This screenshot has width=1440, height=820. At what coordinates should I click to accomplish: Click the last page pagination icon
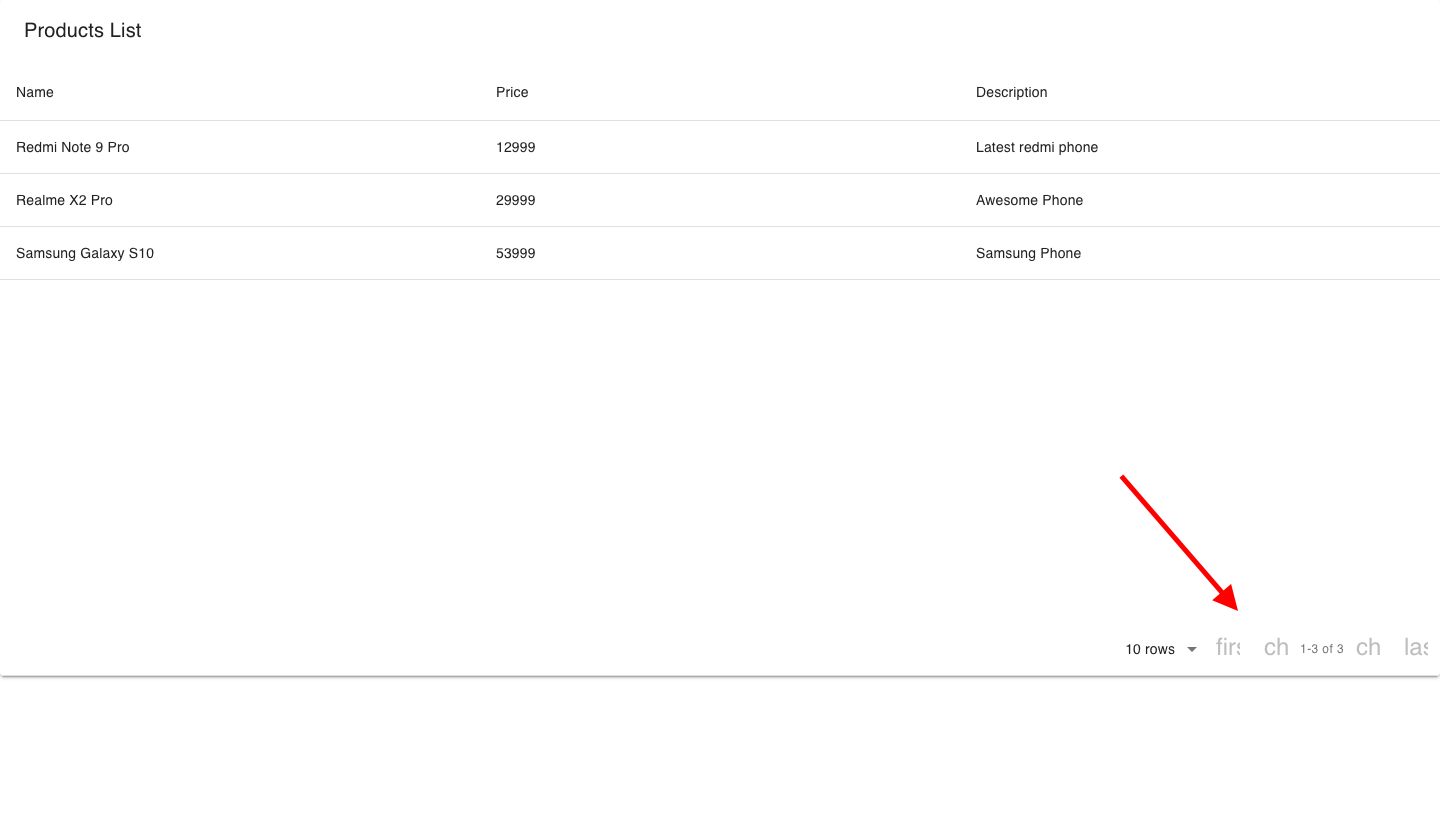[1416, 648]
